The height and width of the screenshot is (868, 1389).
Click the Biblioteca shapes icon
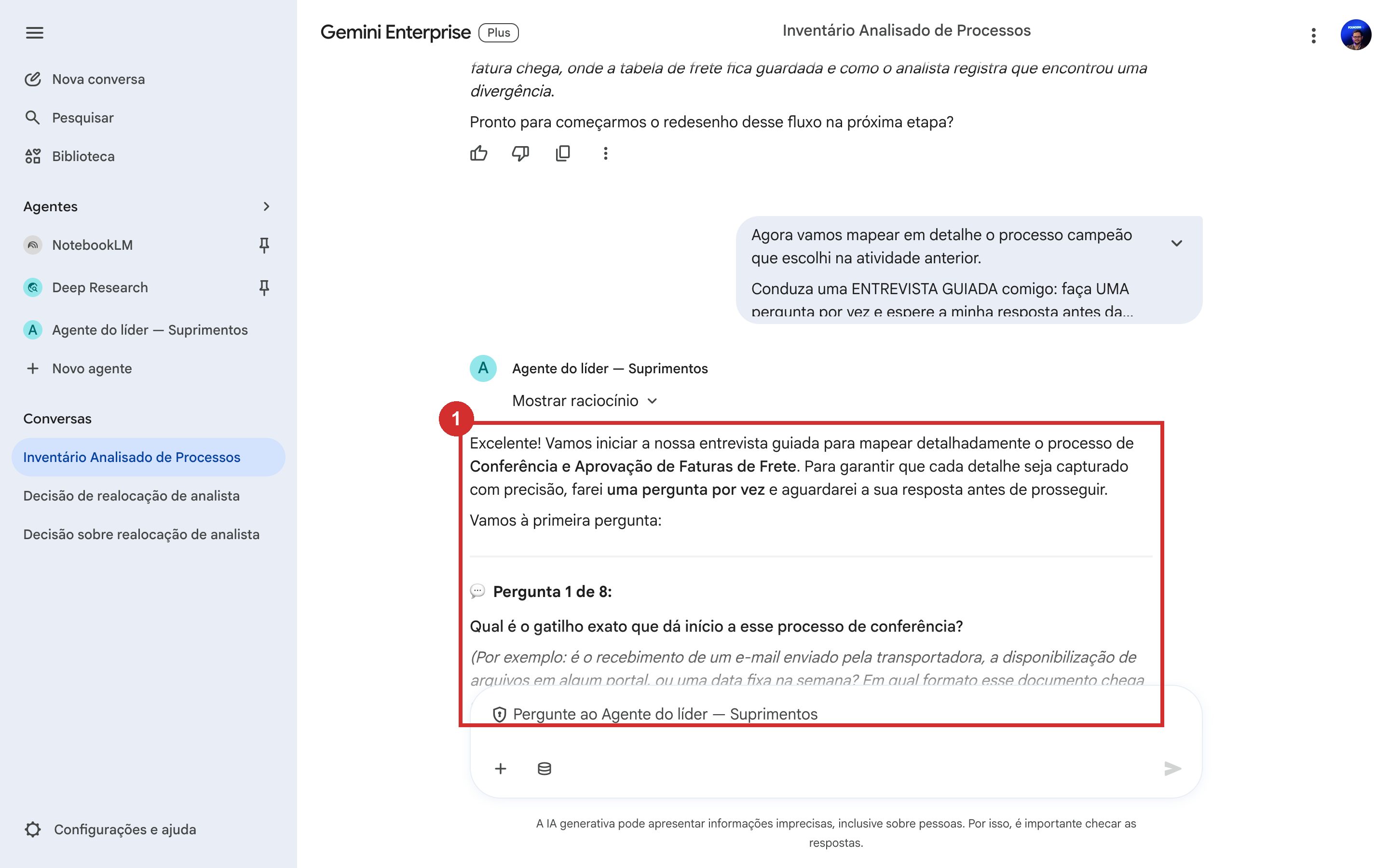33,156
